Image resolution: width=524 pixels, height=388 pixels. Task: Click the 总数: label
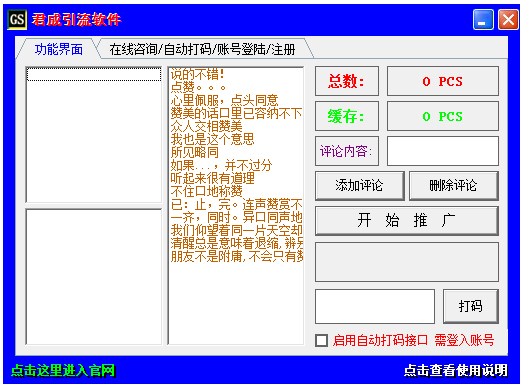pos(347,81)
